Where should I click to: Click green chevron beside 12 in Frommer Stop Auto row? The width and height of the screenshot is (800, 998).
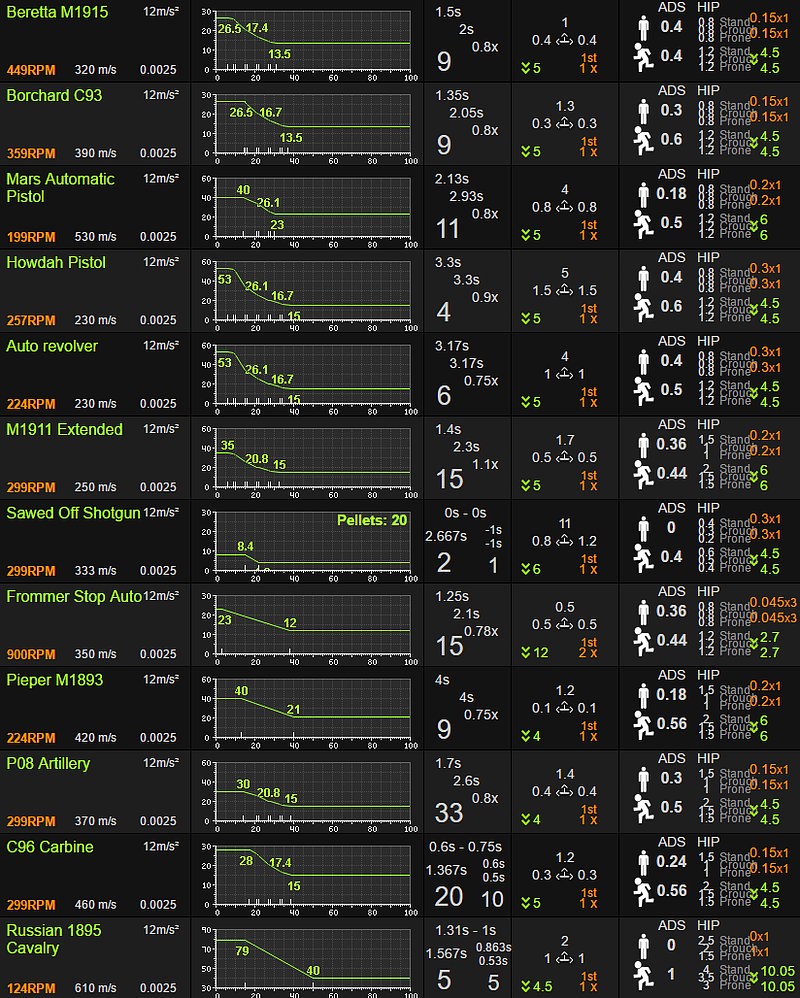(x=526, y=652)
